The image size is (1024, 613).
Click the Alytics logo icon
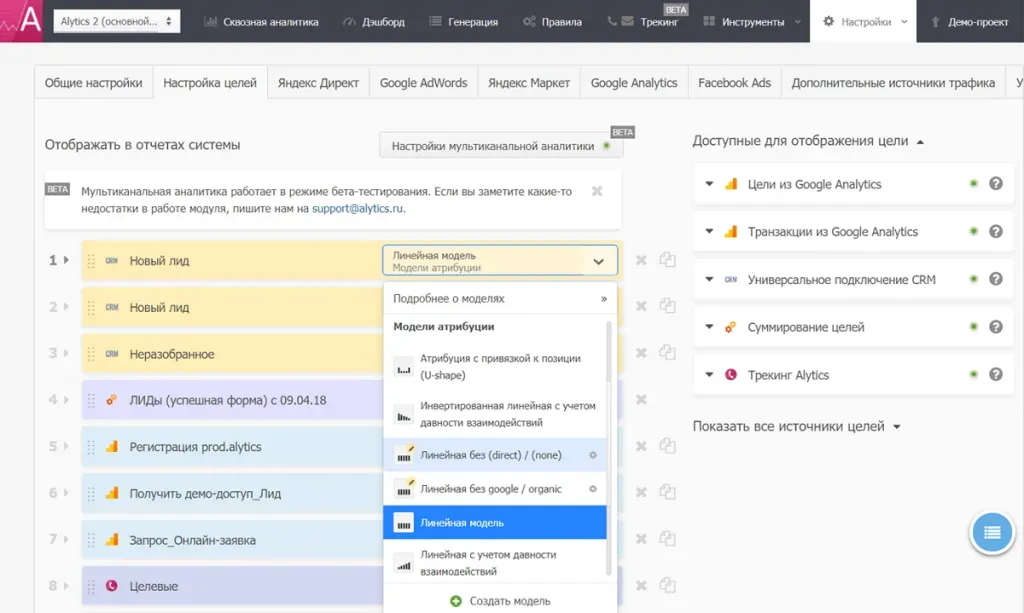pos(22,21)
